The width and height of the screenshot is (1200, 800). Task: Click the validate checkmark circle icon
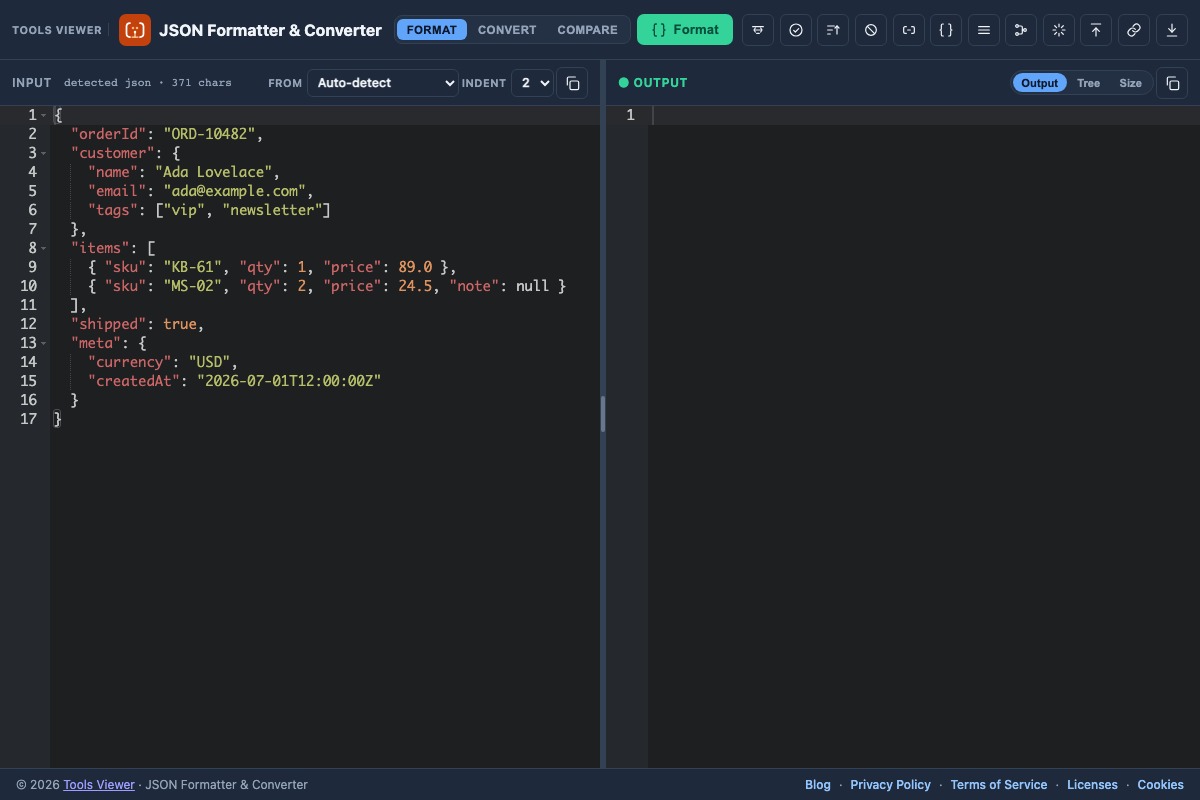796,30
